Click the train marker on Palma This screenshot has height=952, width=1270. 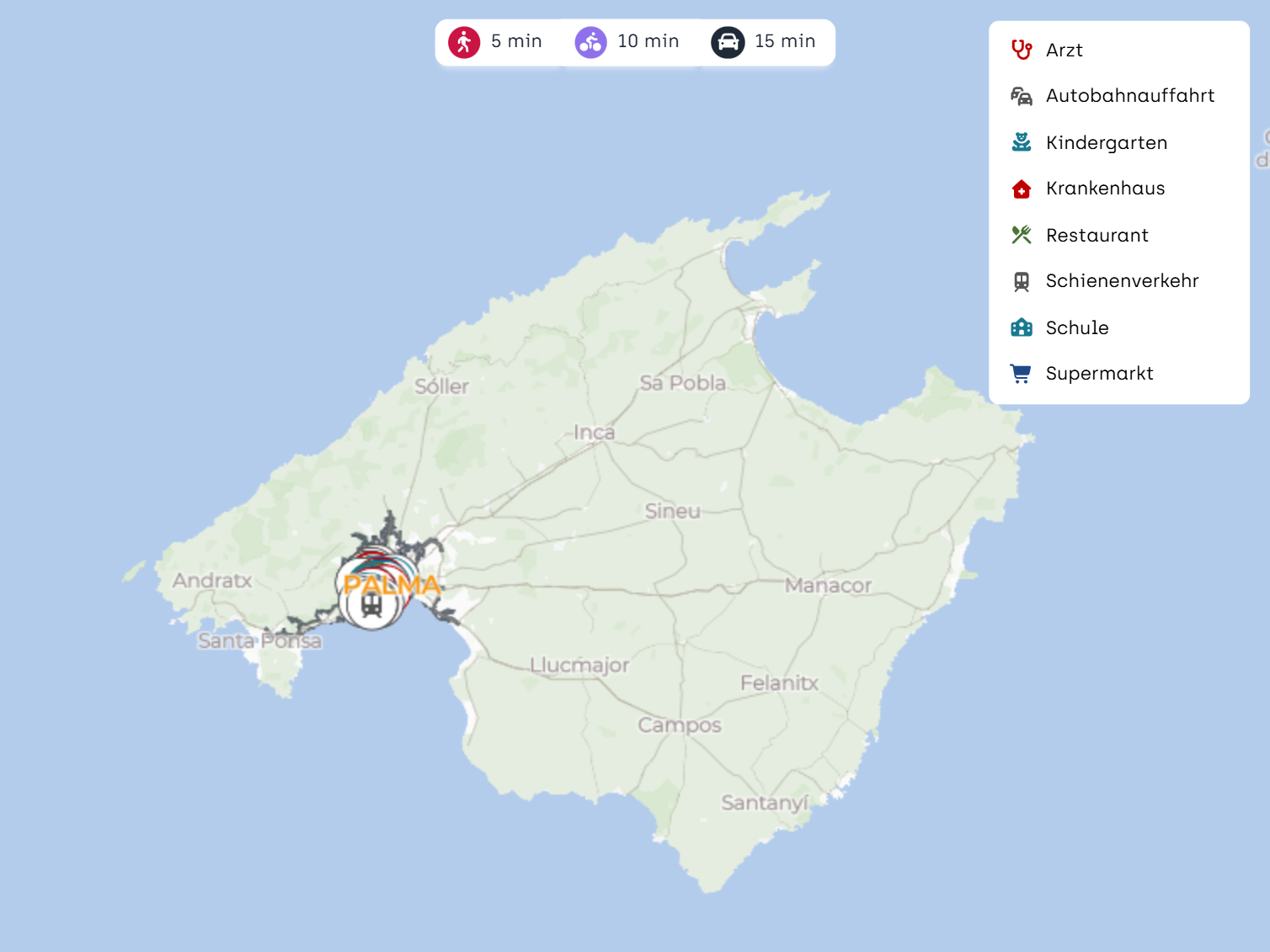click(x=371, y=605)
